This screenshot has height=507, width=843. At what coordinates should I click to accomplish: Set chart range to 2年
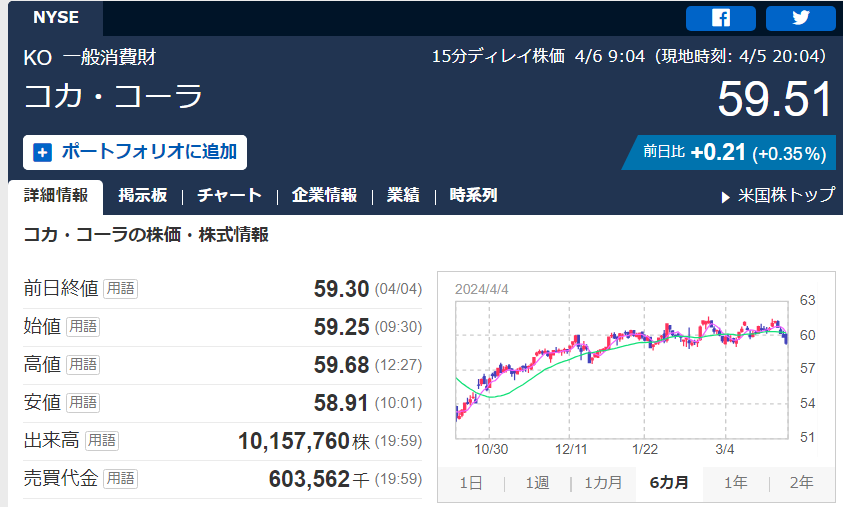(801, 483)
